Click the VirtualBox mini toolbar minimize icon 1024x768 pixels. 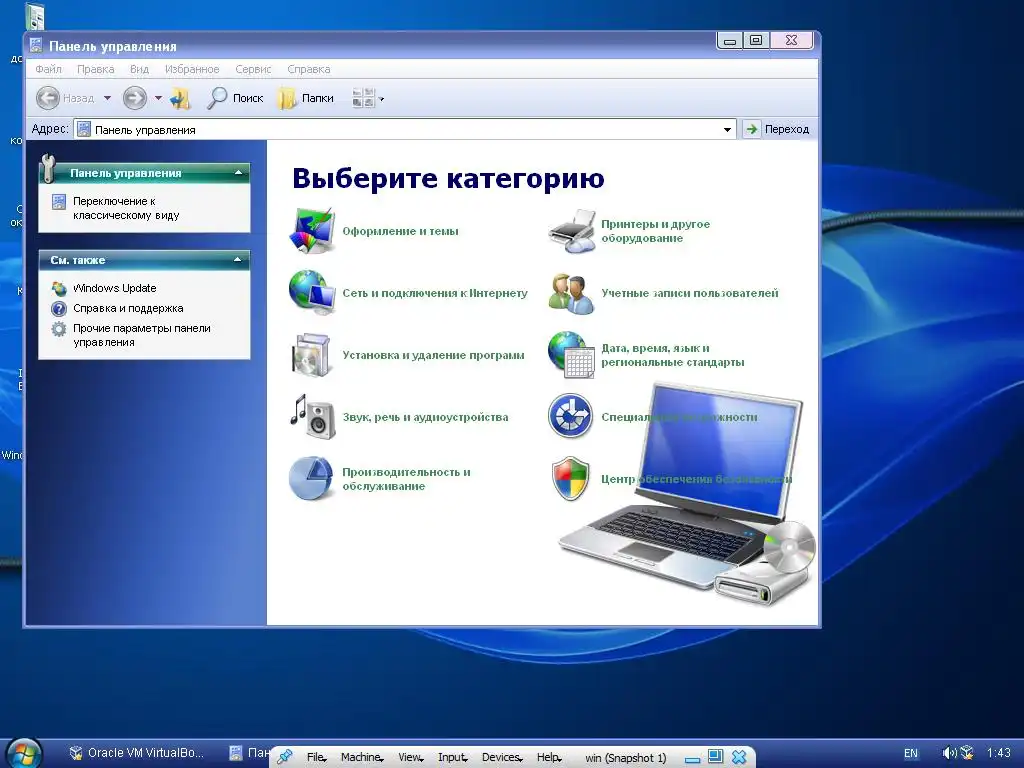point(692,759)
